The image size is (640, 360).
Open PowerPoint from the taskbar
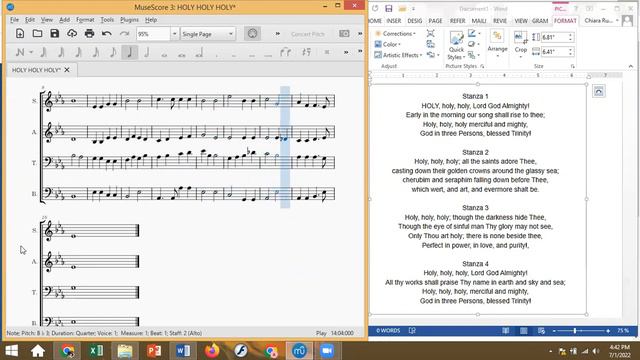(154, 351)
